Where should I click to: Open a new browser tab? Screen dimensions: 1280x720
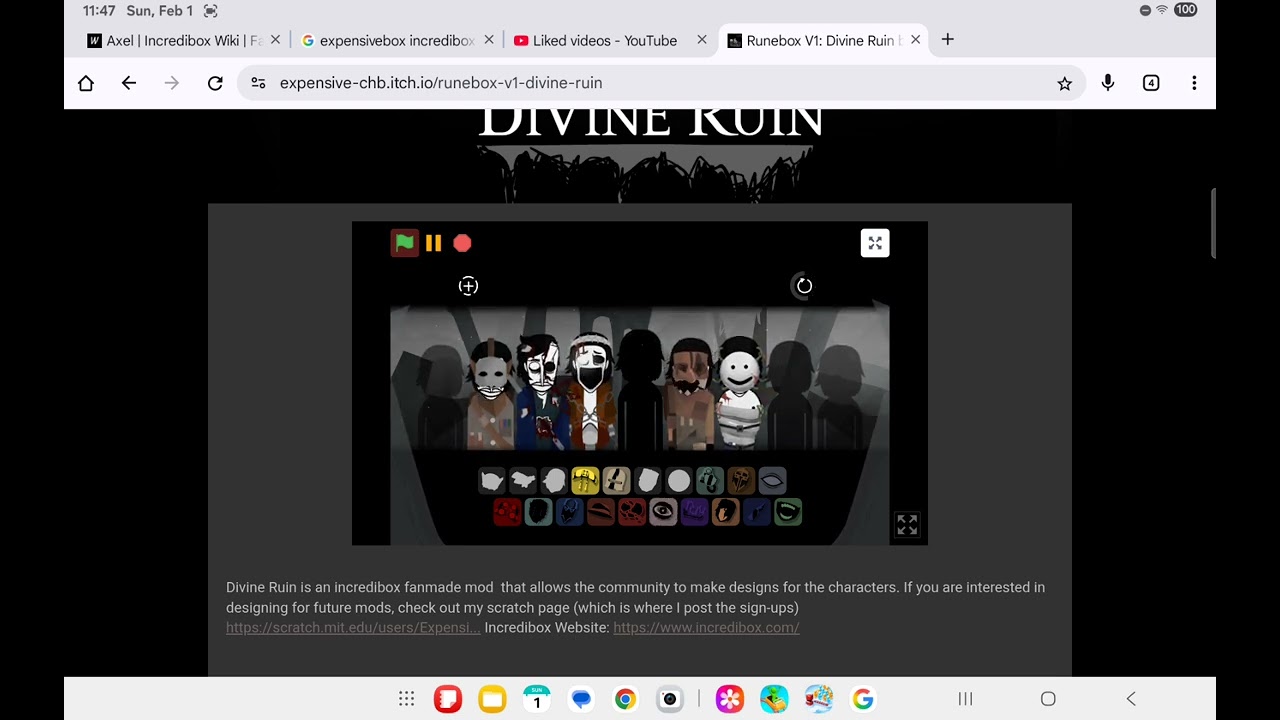tap(948, 40)
